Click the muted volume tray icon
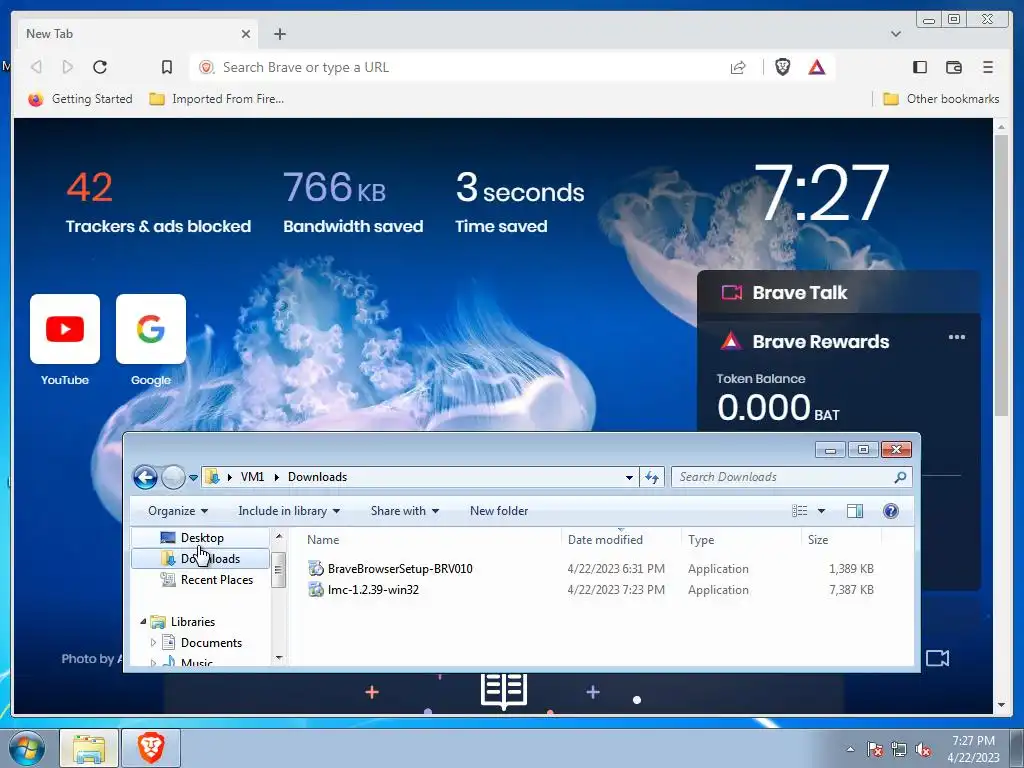The width and height of the screenshot is (1024, 768). tap(923, 750)
